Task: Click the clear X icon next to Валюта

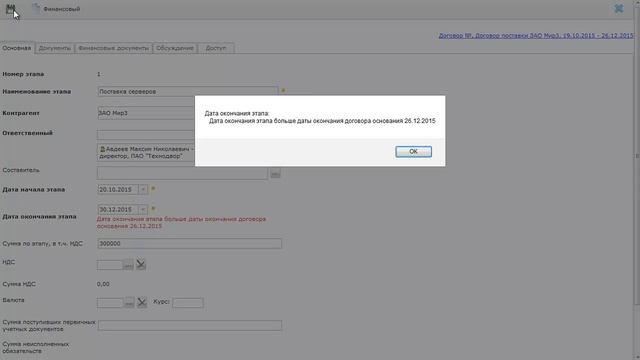Action: [x=142, y=302]
